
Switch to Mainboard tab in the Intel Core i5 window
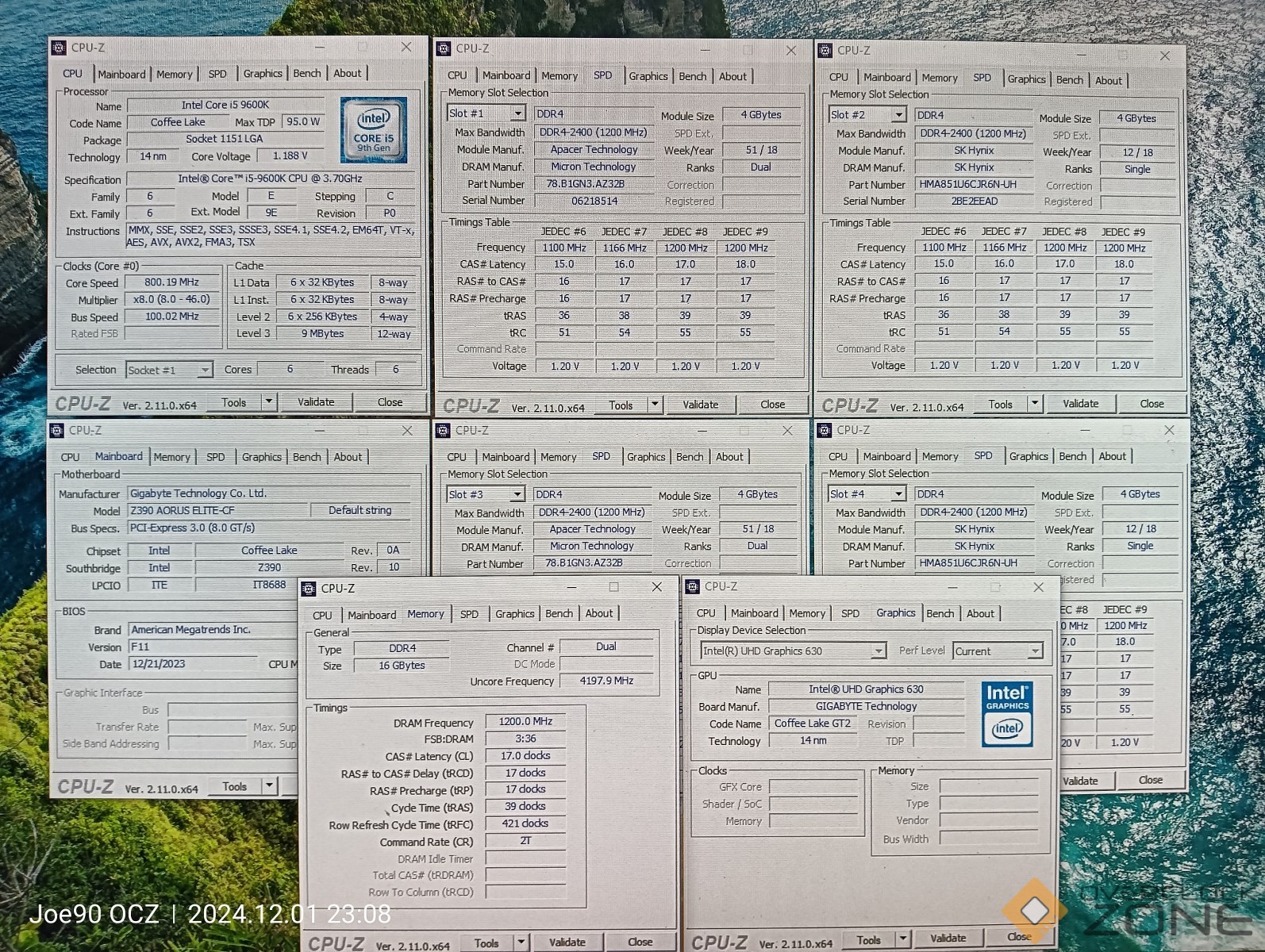[121, 75]
